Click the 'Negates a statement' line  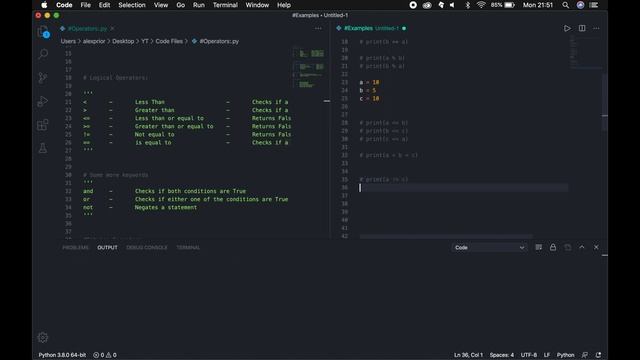[x=166, y=207]
